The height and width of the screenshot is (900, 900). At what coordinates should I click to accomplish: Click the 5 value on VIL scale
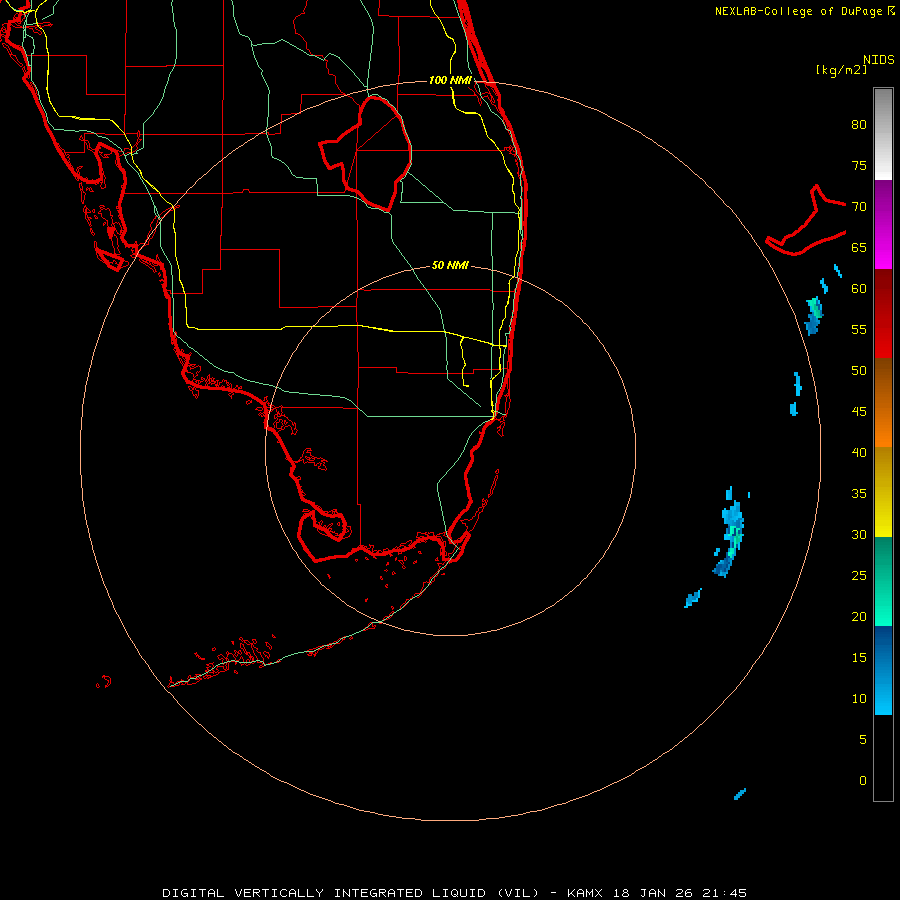[x=863, y=740]
